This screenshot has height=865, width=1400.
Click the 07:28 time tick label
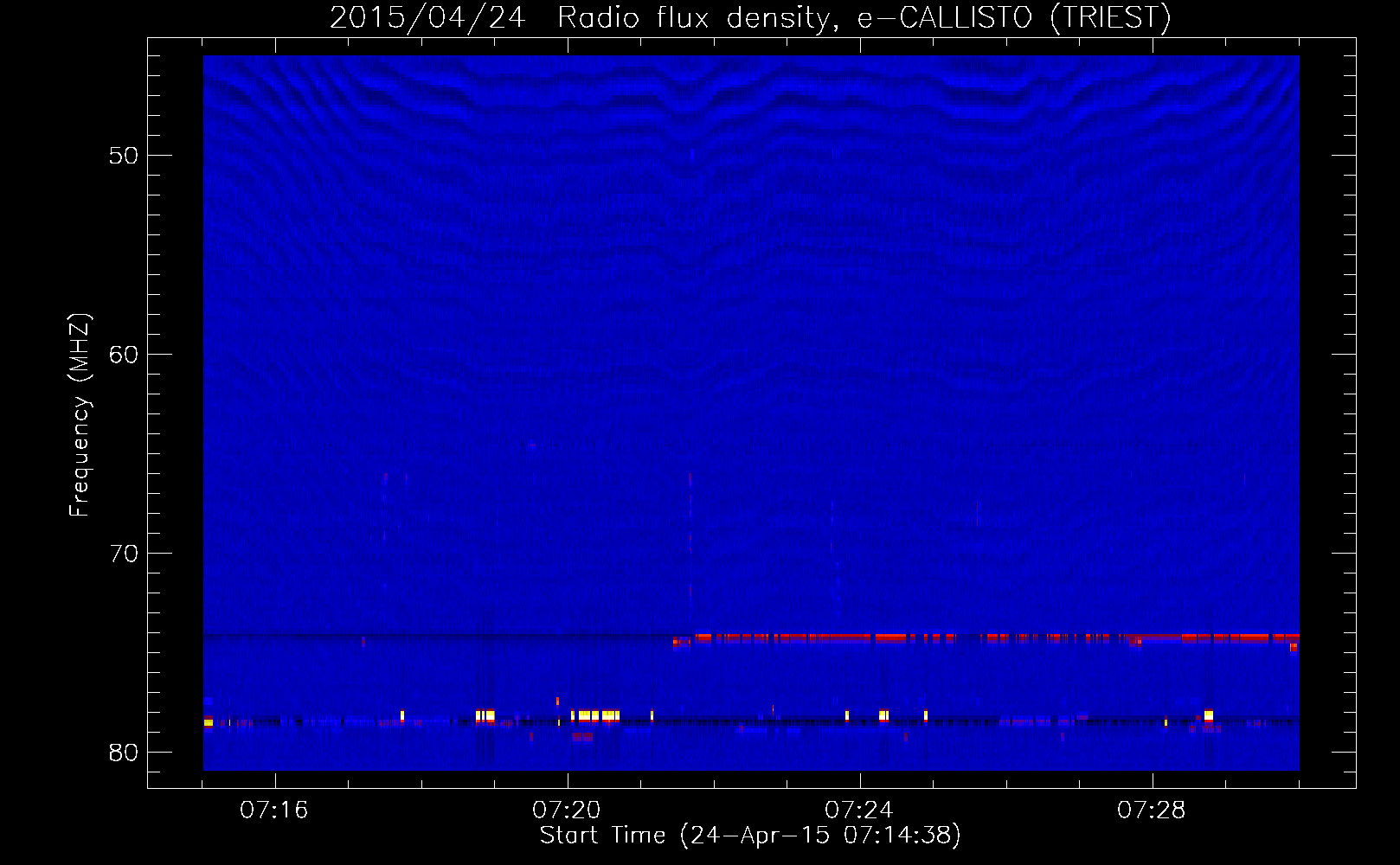coord(1152,811)
